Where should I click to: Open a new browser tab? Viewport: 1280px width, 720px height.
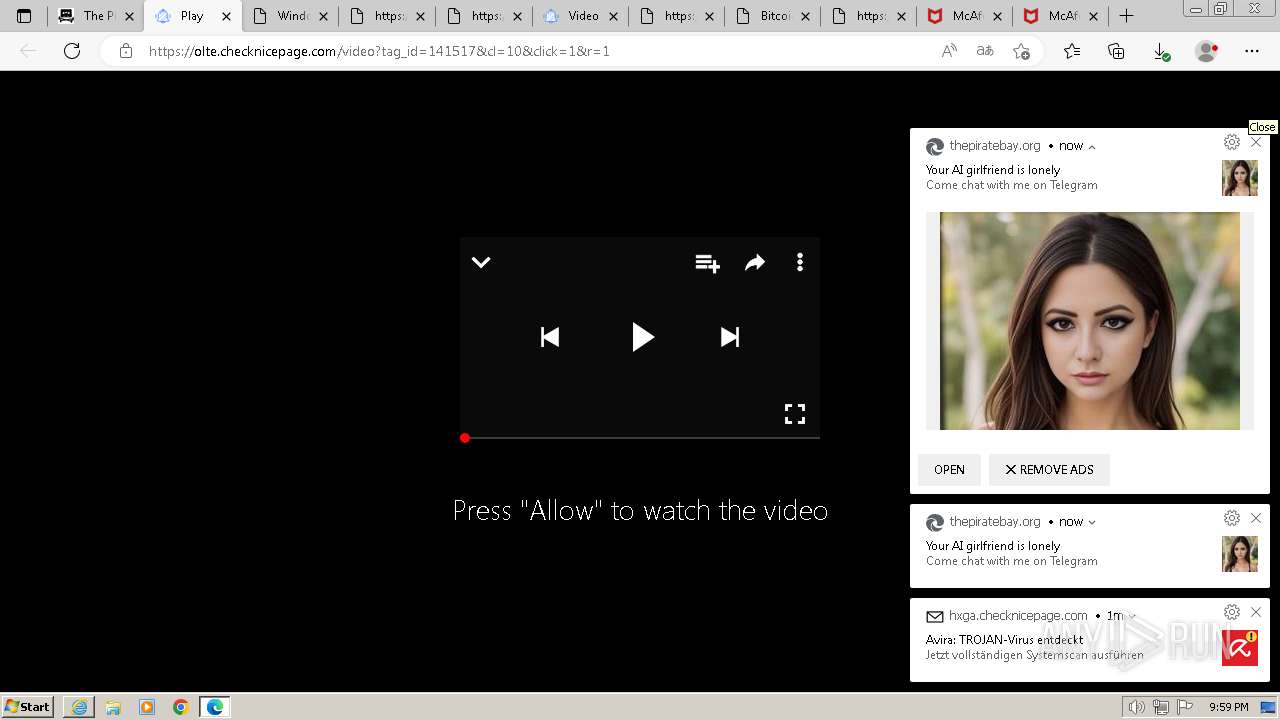[1126, 16]
